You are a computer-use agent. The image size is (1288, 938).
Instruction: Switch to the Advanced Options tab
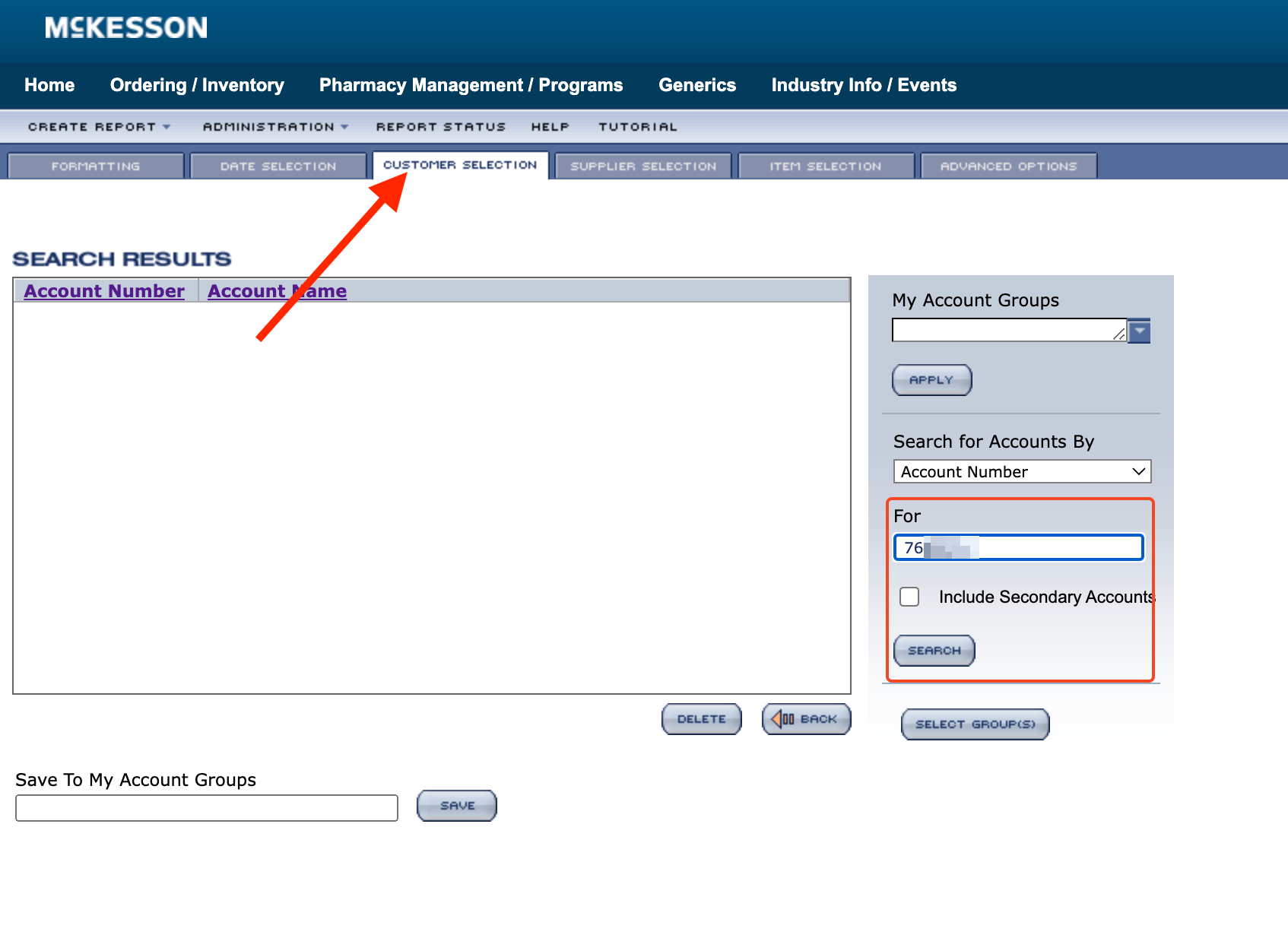click(x=1007, y=165)
